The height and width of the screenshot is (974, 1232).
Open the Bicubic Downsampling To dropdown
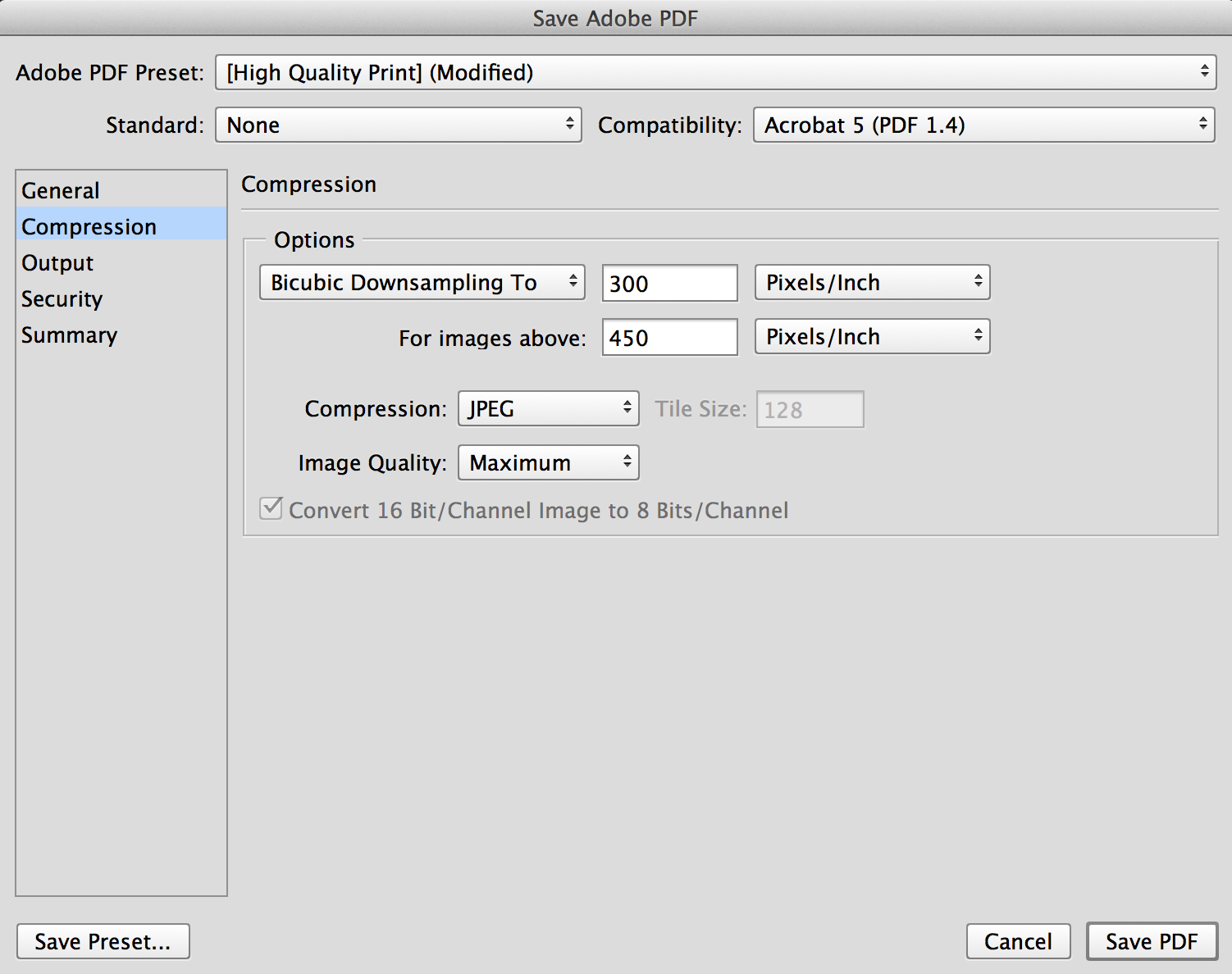point(422,282)
